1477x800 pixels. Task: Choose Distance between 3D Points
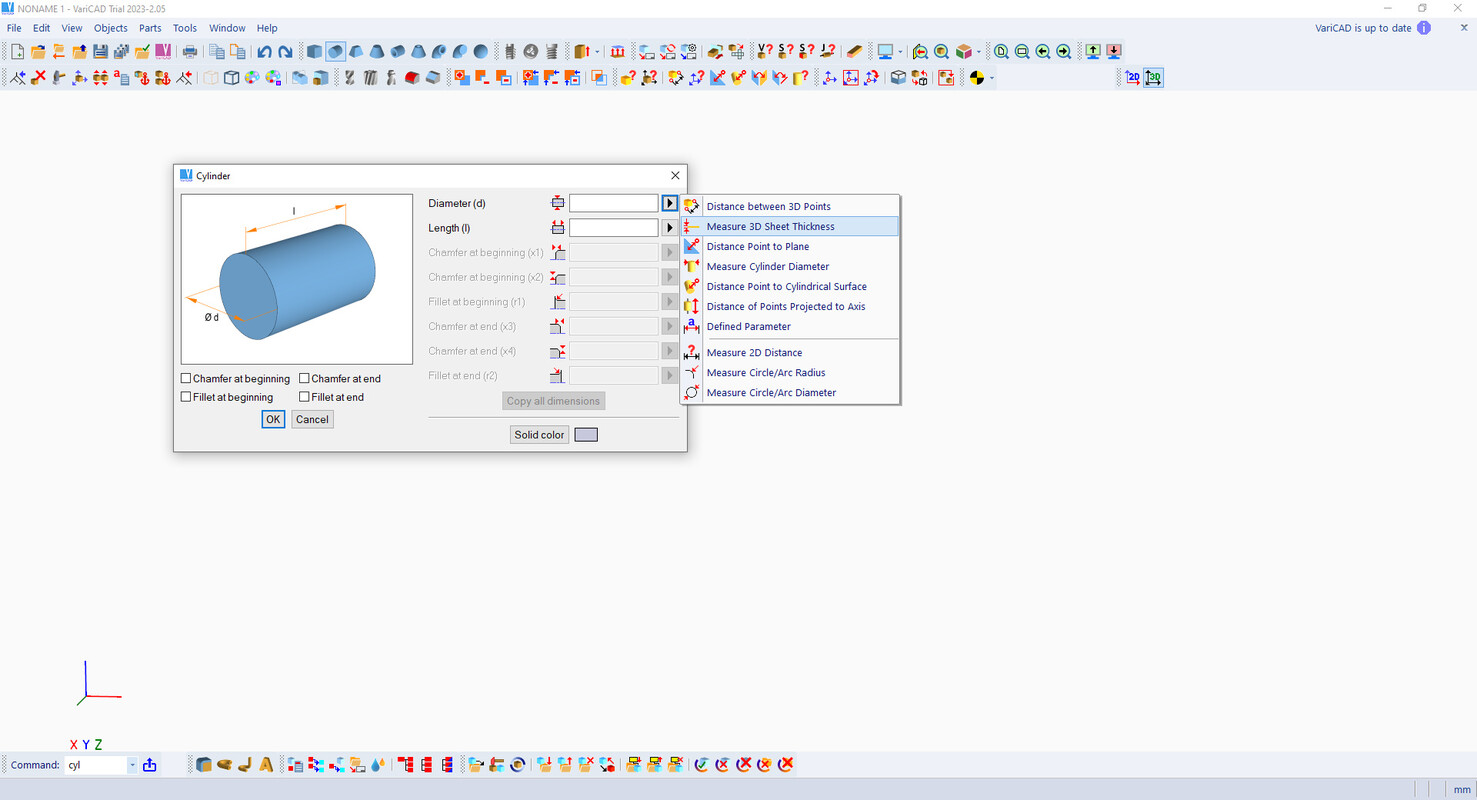tap(790, 206)
